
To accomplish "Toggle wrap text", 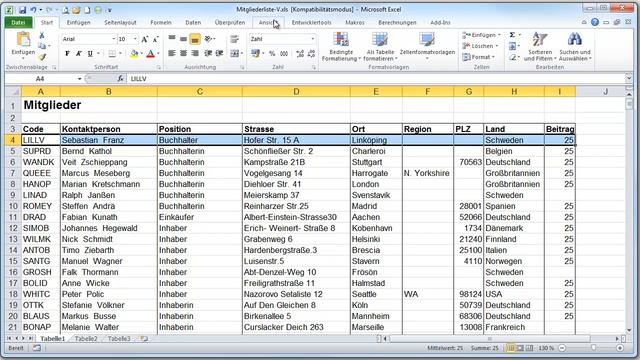I will pos(234,39).
